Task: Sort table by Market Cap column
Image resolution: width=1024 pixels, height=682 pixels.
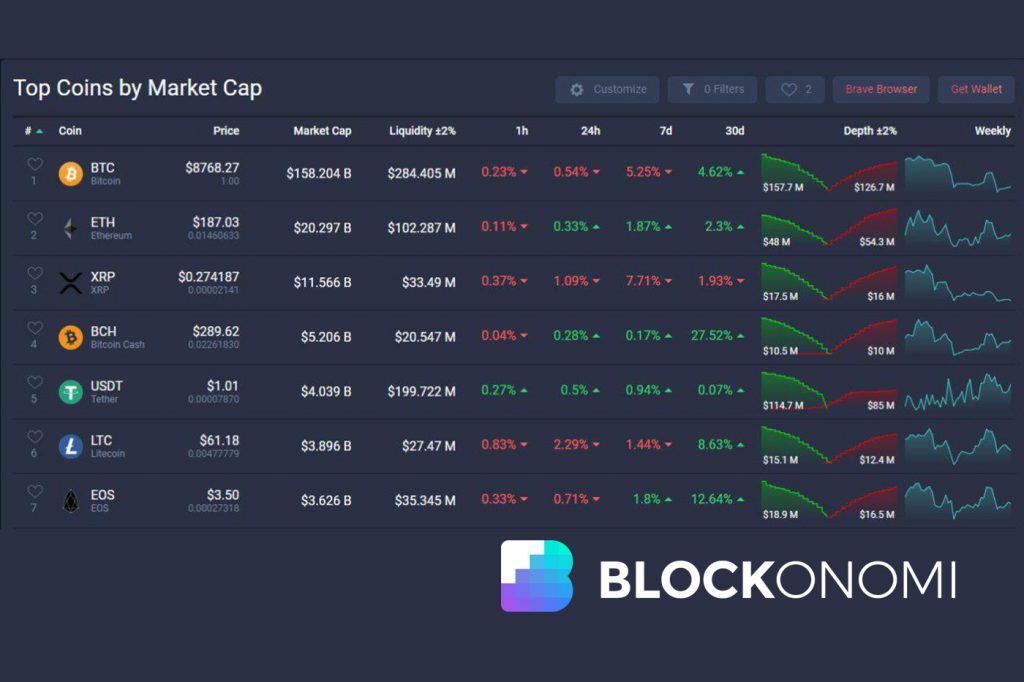Action: [322, 131]
